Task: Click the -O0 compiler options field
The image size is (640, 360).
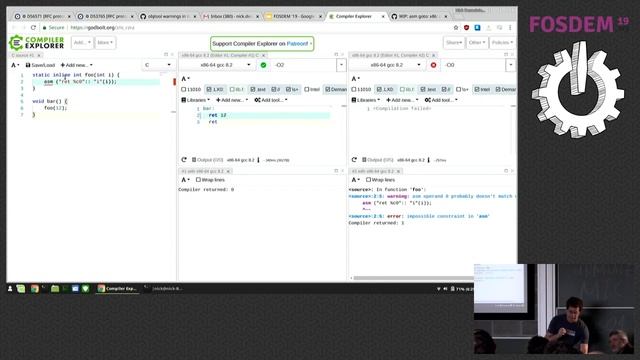Action: (x=475, y=65)
